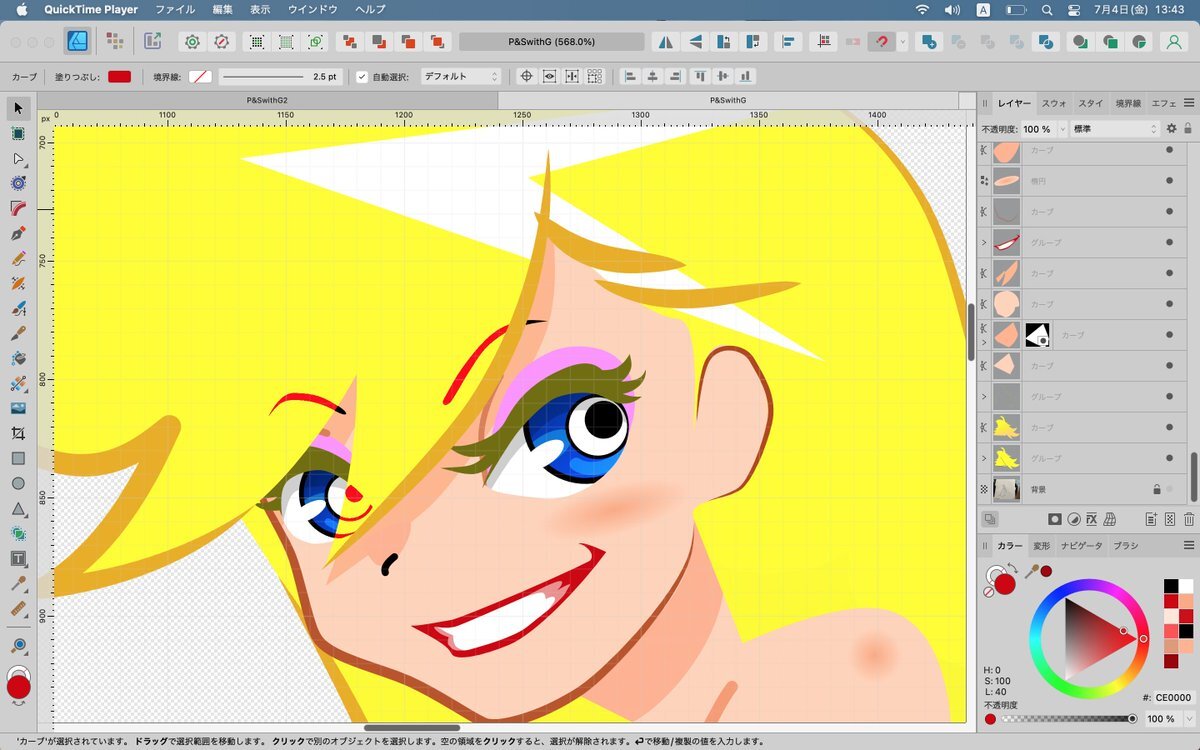Viewport: 1200px width, 750px height.
Task: Switch to the ナビゲータ panel tab
Action: [1081, 546]
